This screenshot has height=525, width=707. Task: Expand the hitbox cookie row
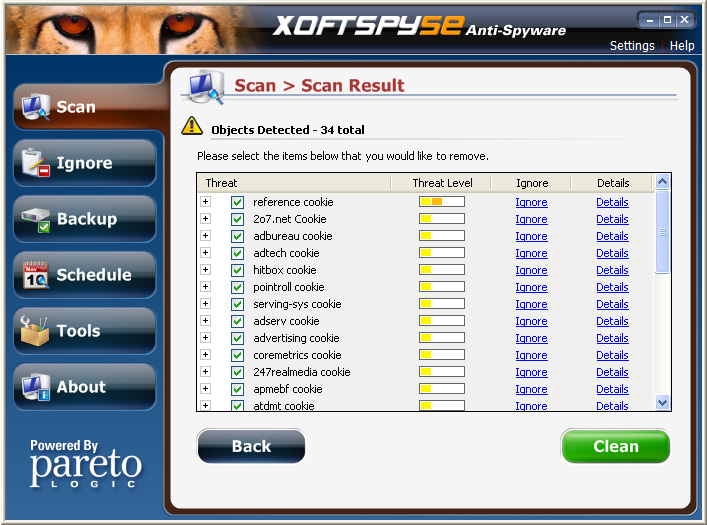206,269
